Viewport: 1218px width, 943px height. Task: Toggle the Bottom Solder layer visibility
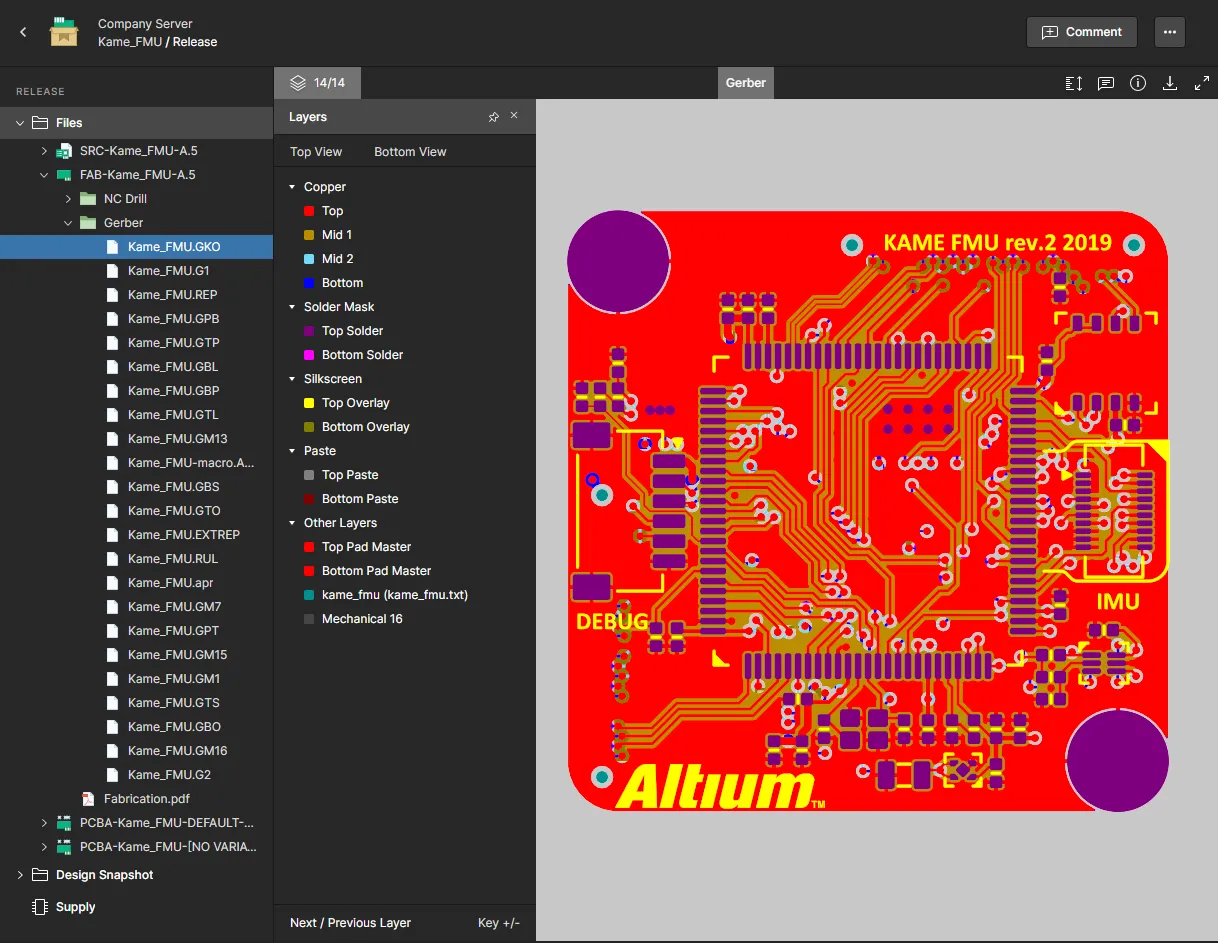point(309,355)
